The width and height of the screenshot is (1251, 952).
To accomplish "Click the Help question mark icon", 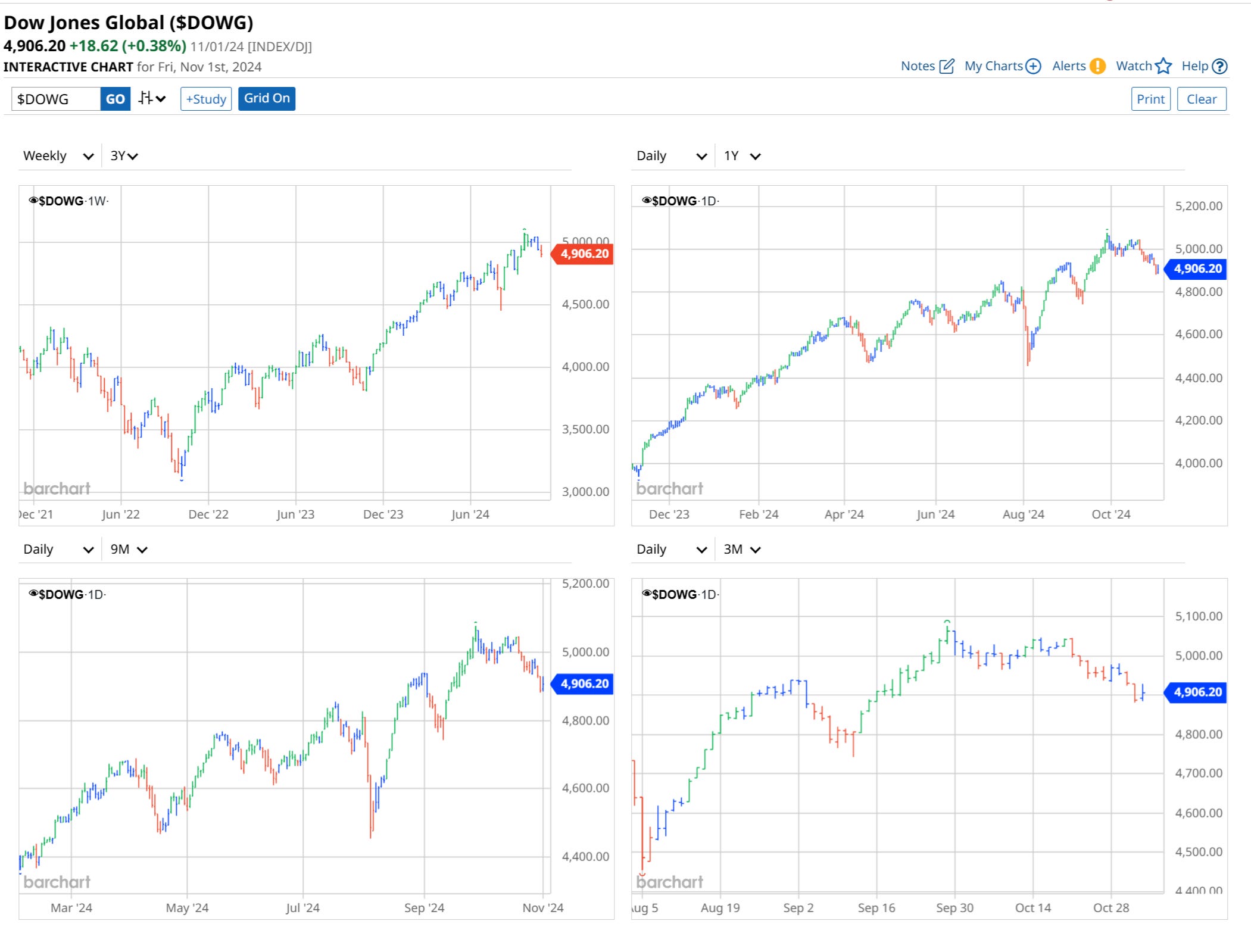I will [x=1219, y=66].
